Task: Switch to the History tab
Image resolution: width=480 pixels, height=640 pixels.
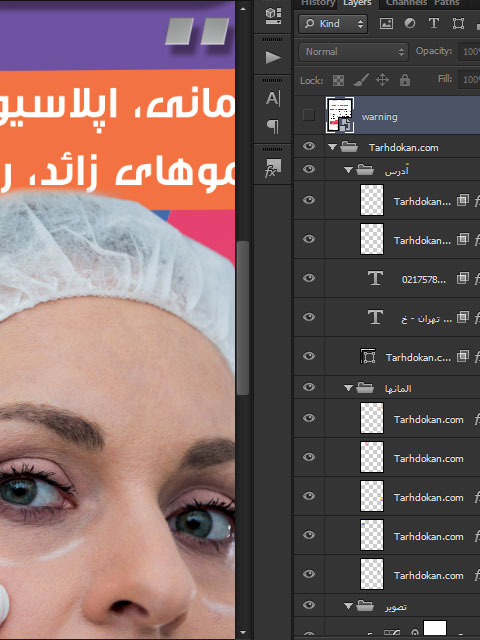Action: [x=318, y=3]
